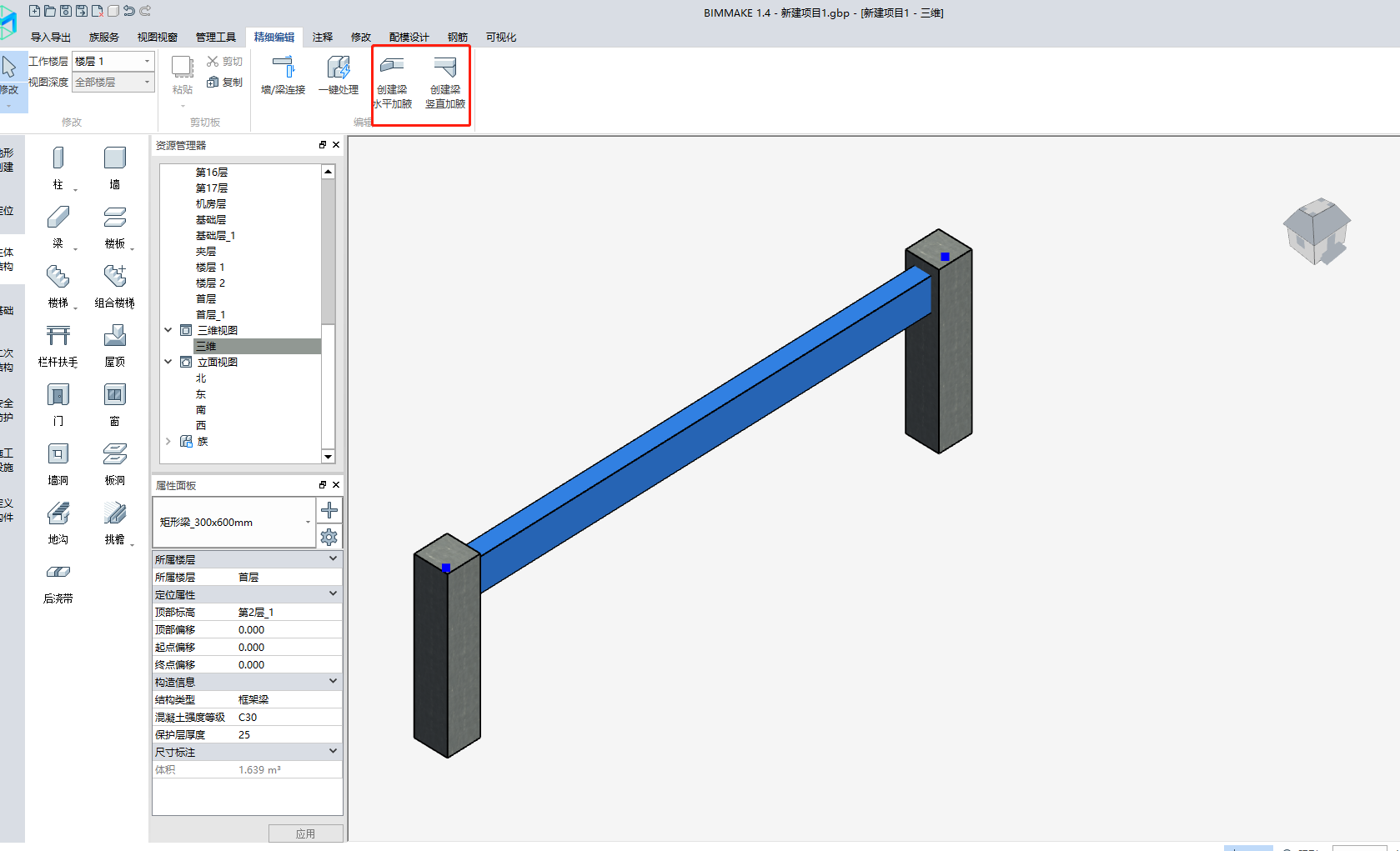Click the resource tree scroll down arrow

tap(329, 456)
